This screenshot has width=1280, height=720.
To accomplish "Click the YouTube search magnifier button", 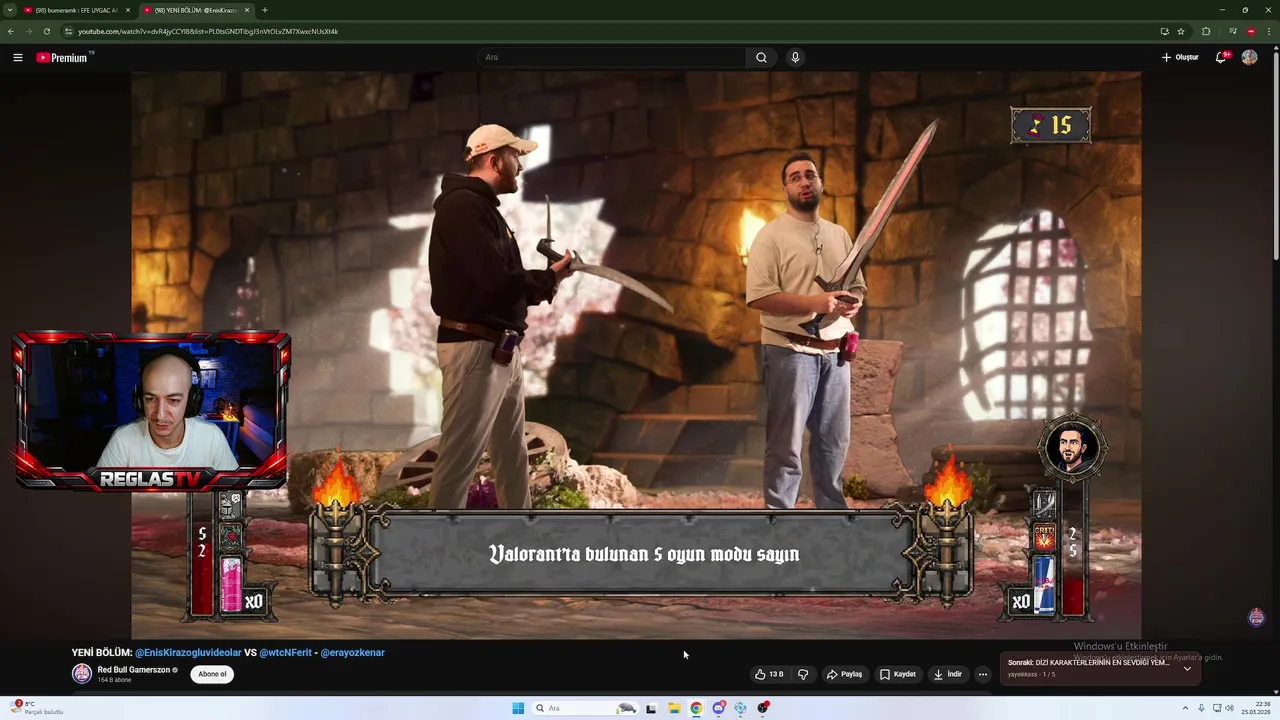I will click(761, 57).
